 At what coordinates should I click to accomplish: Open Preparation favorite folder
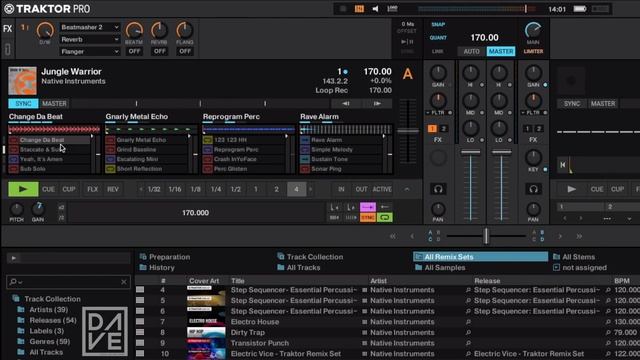(165, 257)
